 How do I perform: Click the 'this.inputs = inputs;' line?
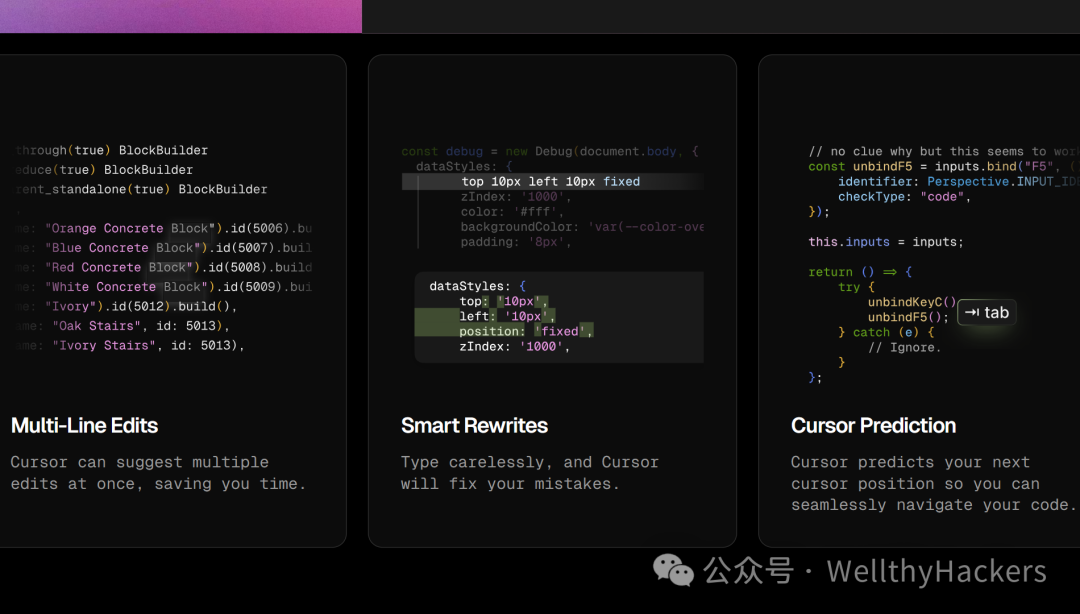tap(886, 242)
